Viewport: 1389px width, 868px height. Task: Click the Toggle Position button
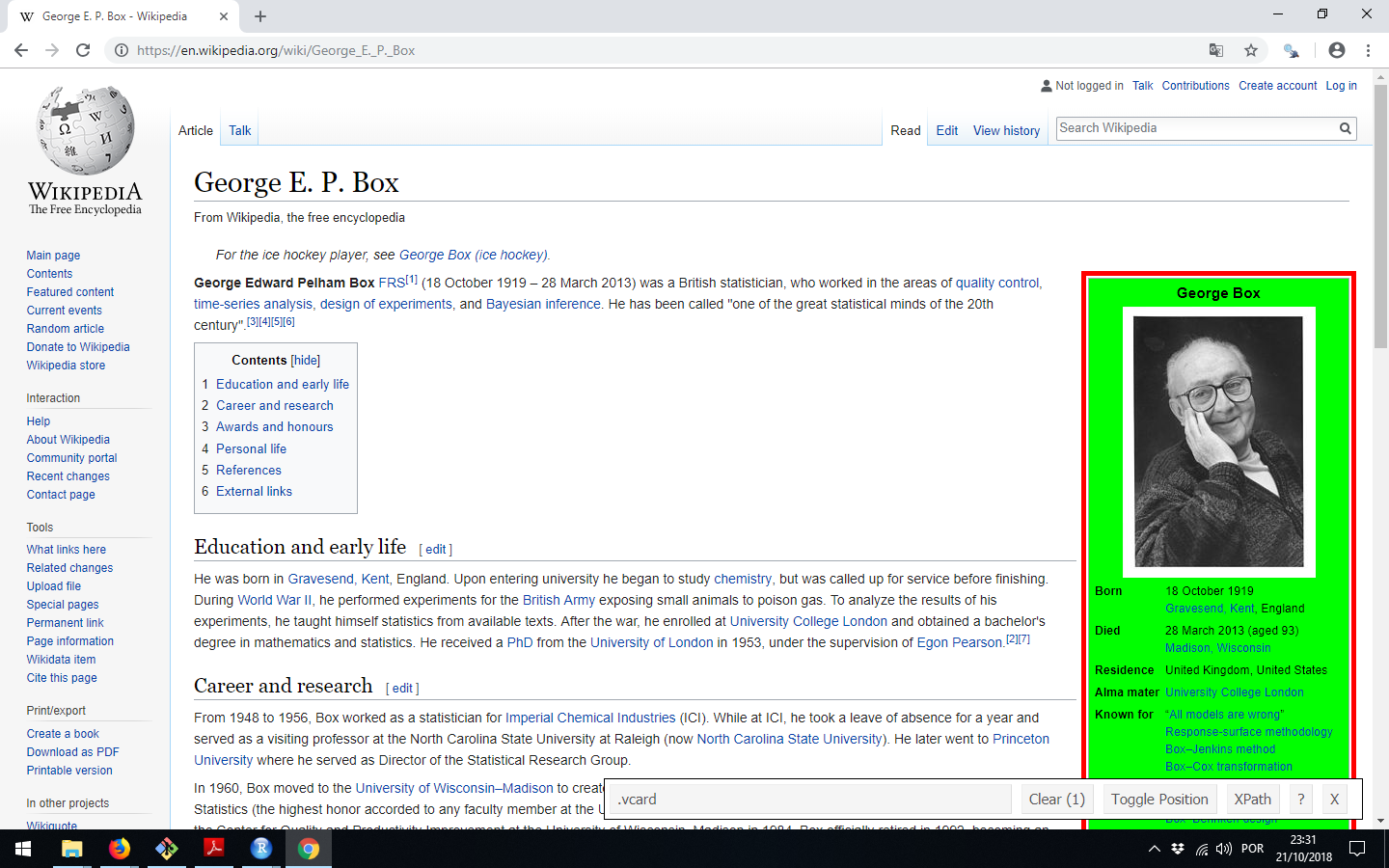[x=1159, y=800]
